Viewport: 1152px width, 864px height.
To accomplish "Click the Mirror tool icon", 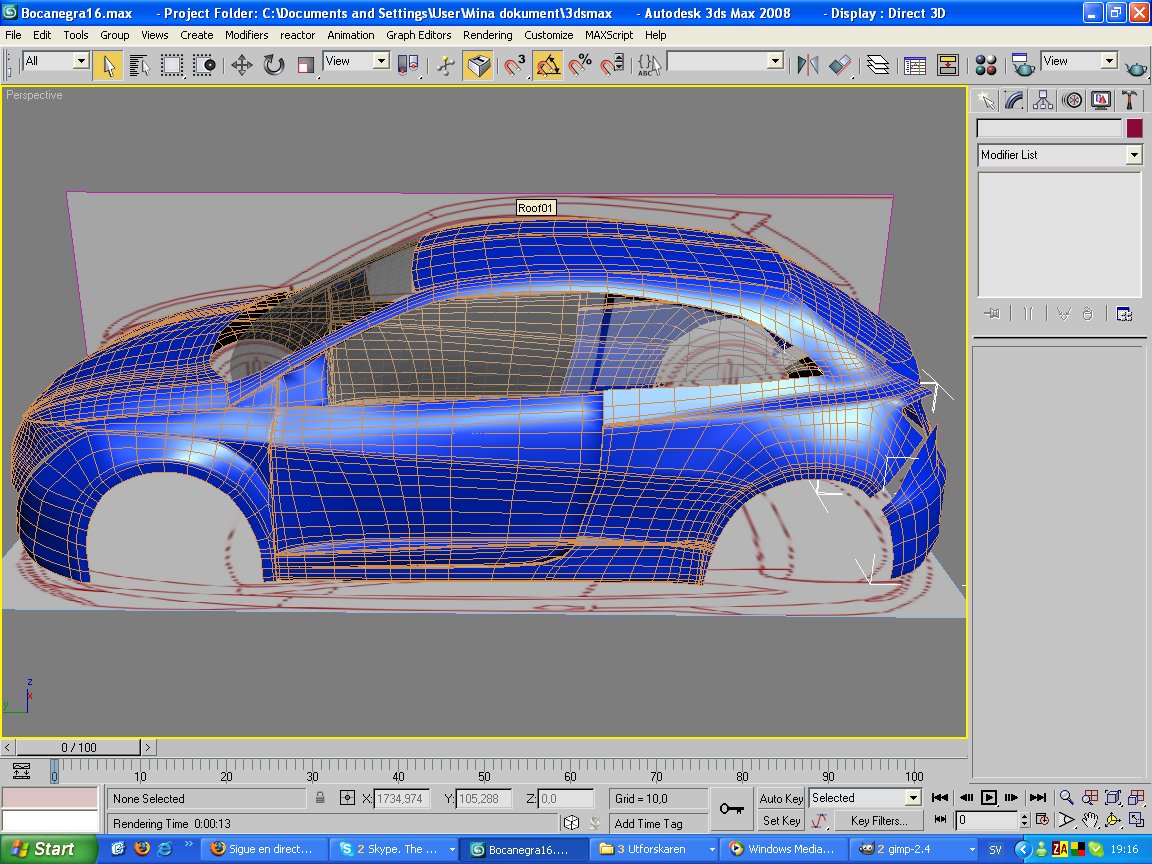I will coord(807,66).
